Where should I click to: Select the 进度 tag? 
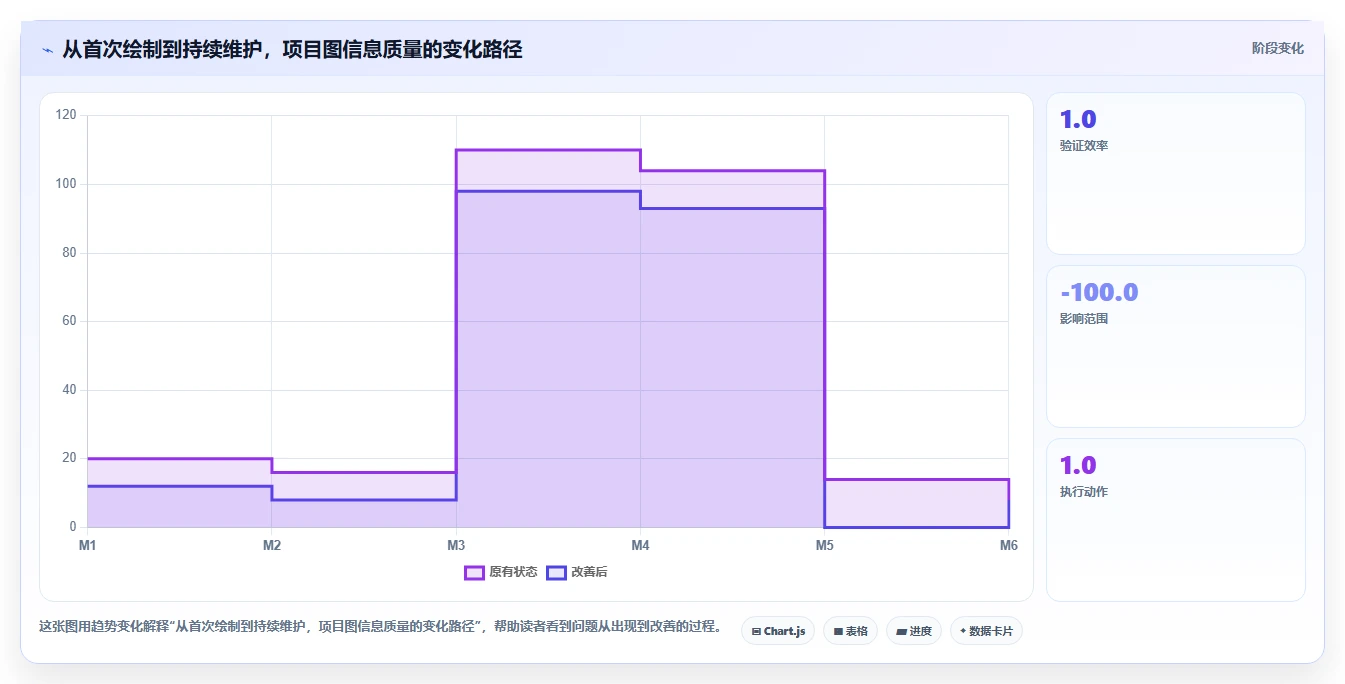tap(914, 631)
